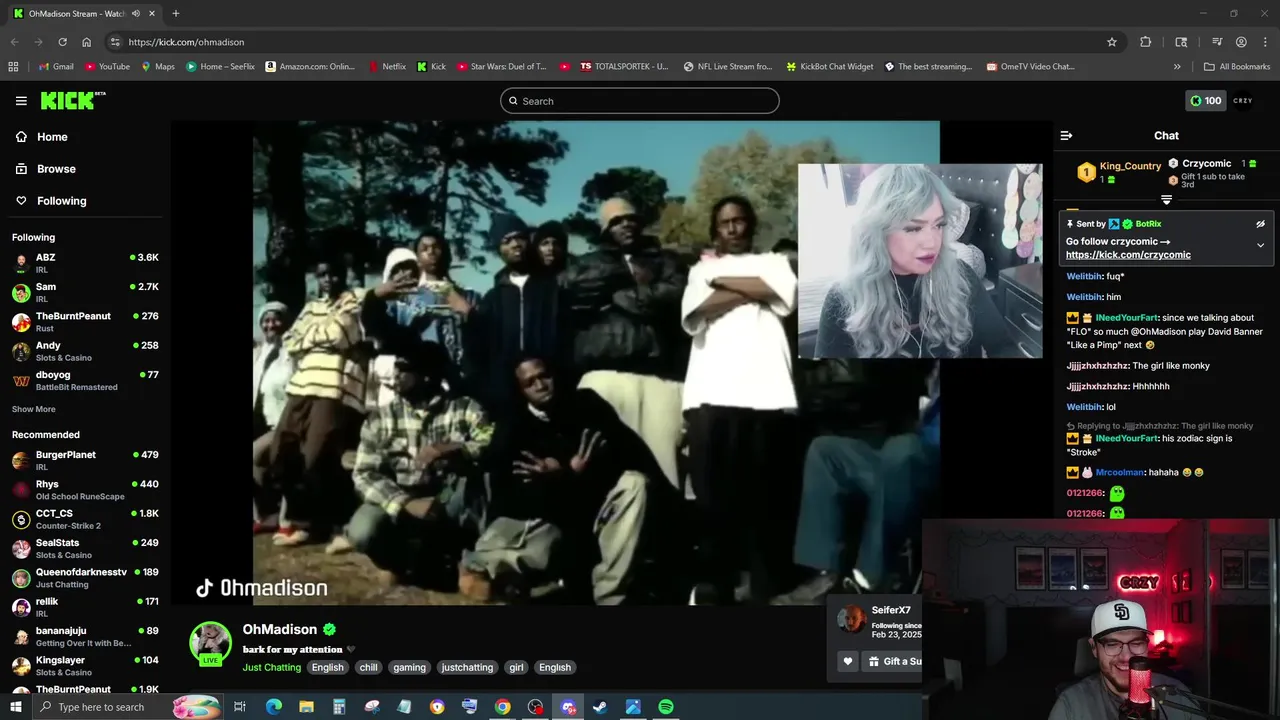Reload the page

pos(62,42)
